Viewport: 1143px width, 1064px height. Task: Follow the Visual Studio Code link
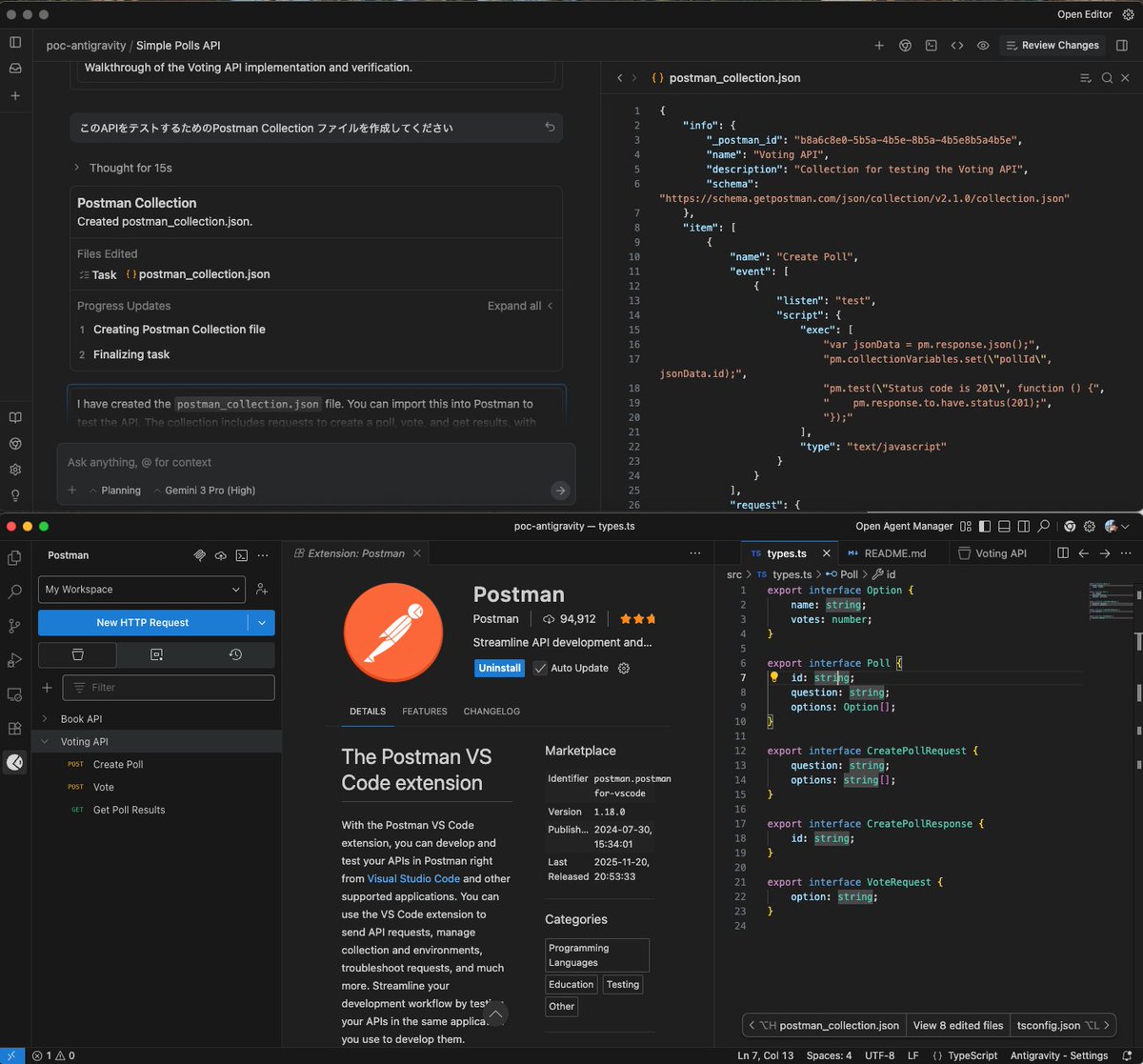[x=413, y=879]
